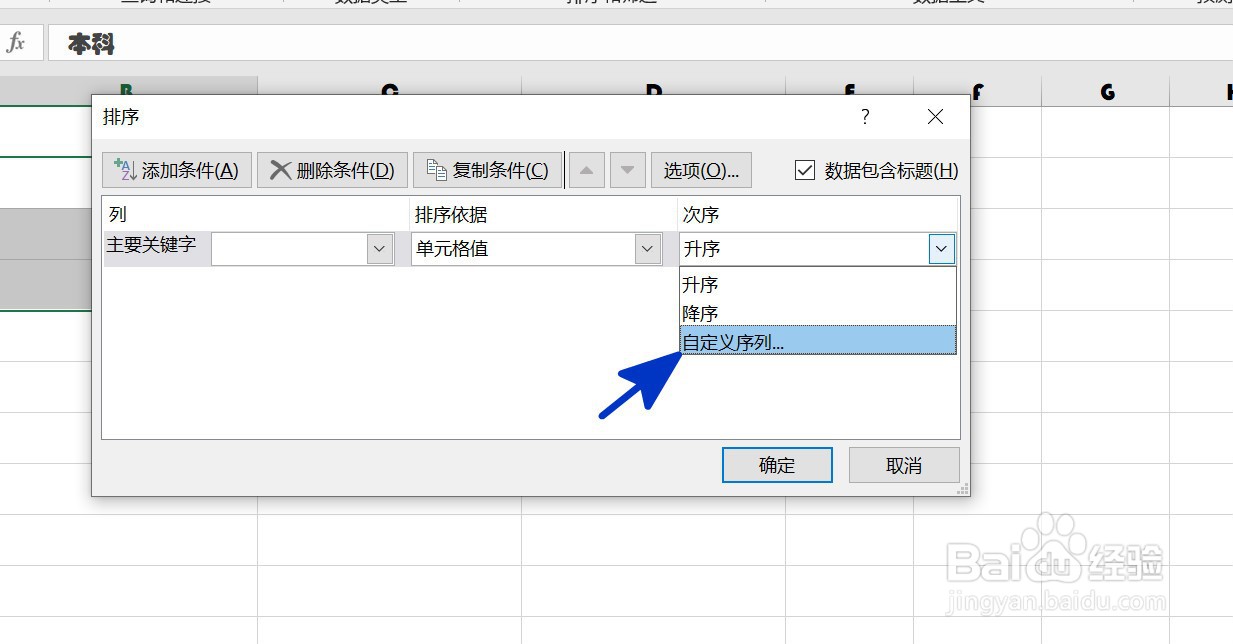Click the X delete condition (删除条件) icon
Viewport: 1233px width, 644px height.
coord(283,169)
